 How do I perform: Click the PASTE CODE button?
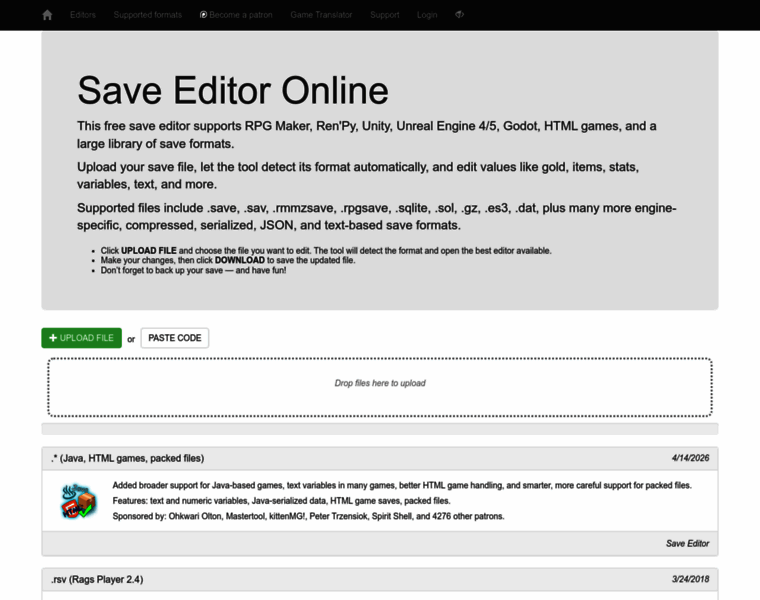pos(175,338)
